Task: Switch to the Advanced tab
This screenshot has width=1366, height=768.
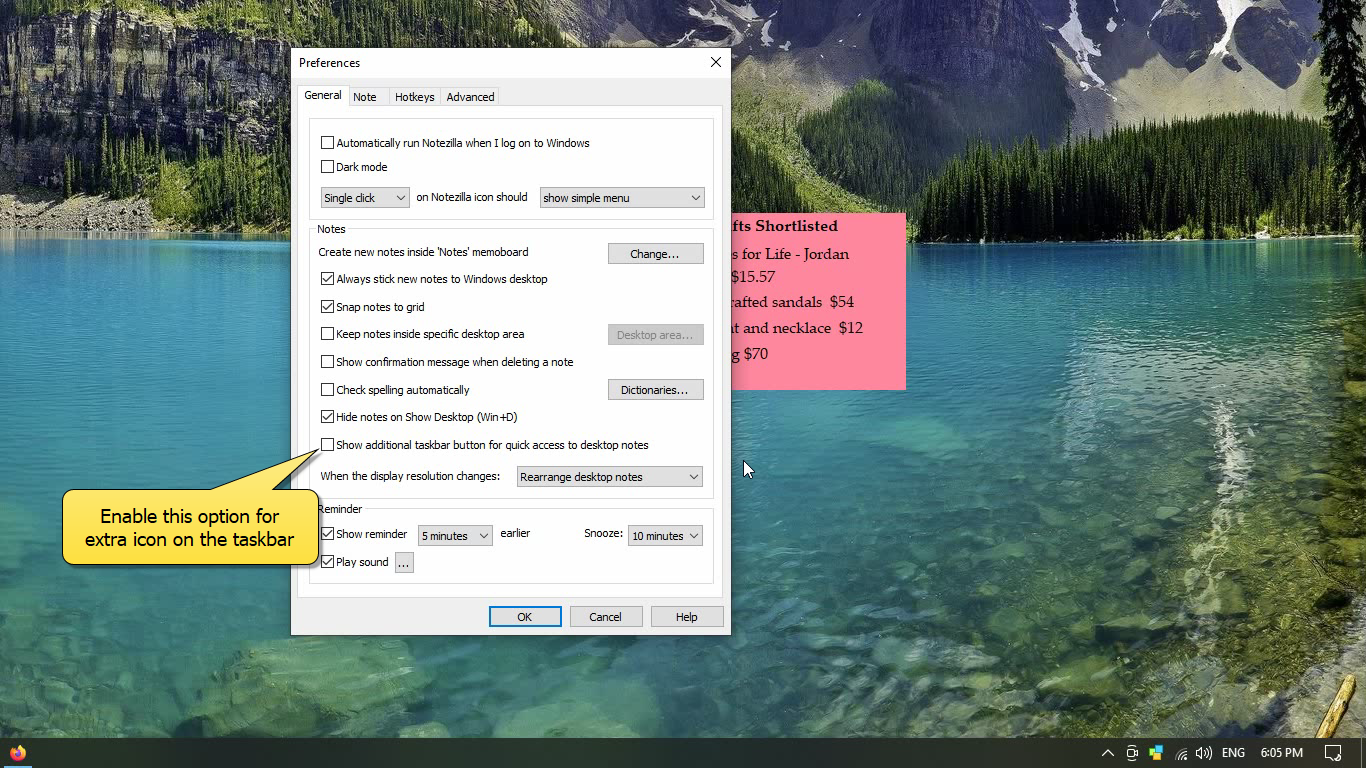Action: tap(470, 97)
